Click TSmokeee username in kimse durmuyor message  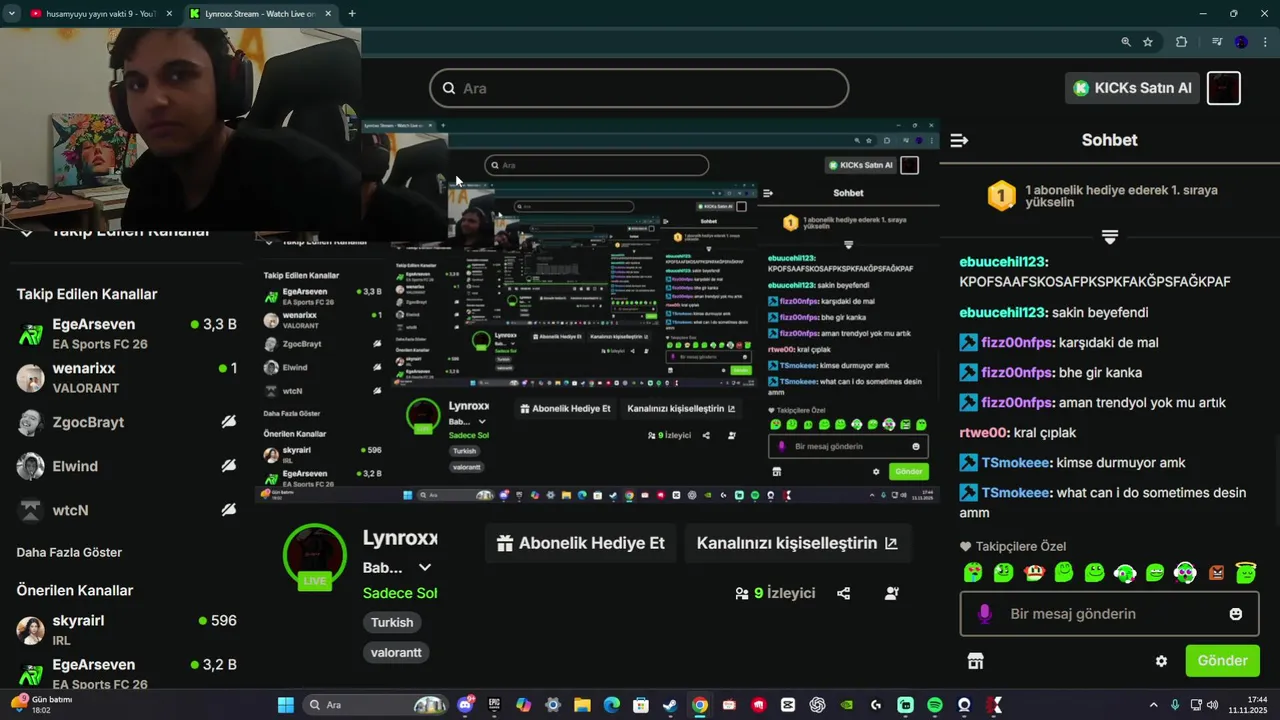(1015, 463)
